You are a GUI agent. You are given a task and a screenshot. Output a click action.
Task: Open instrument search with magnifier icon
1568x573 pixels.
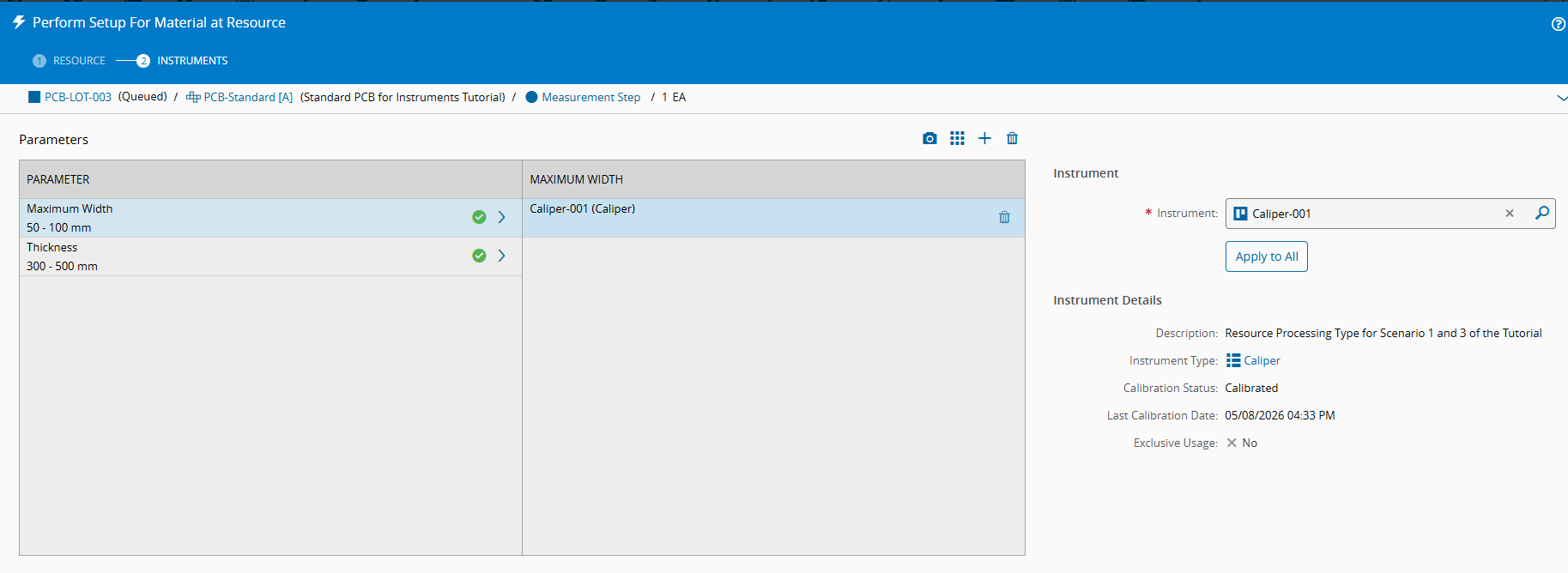click(x=1542, y=213)
